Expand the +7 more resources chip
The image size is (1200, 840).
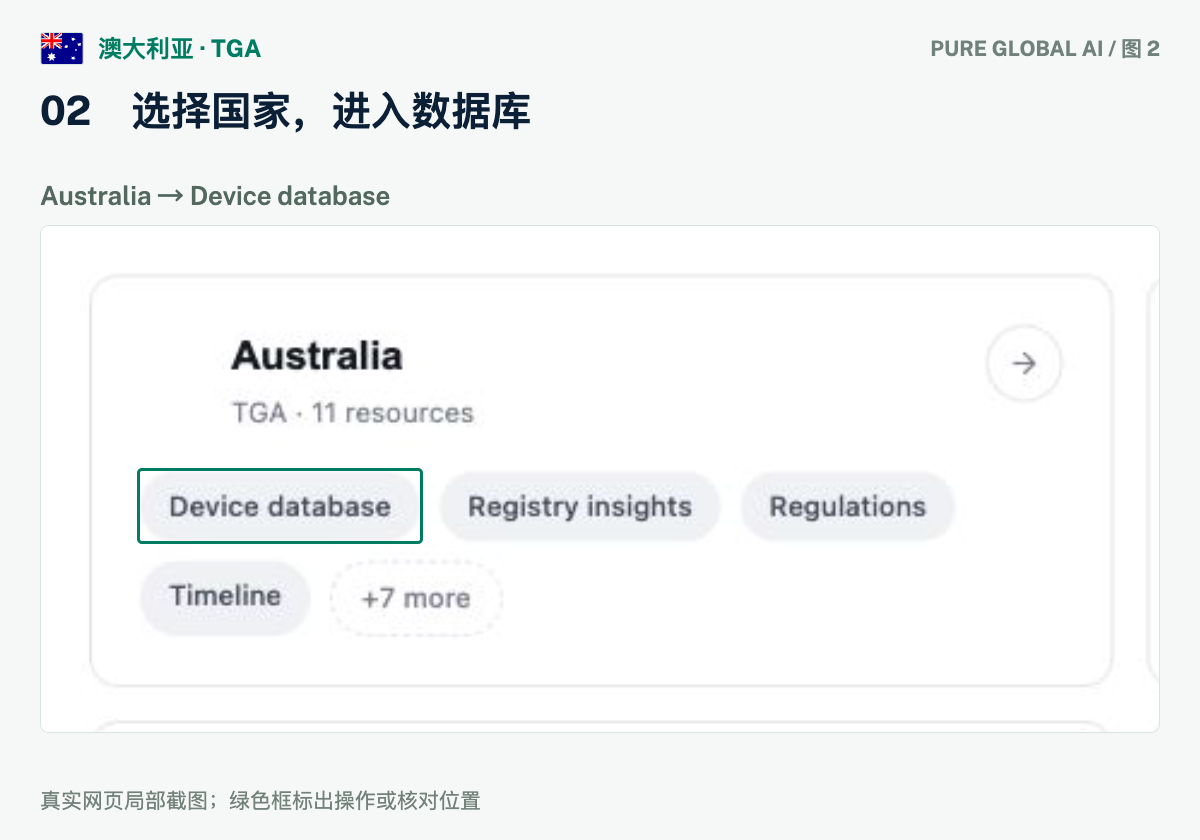416,598
